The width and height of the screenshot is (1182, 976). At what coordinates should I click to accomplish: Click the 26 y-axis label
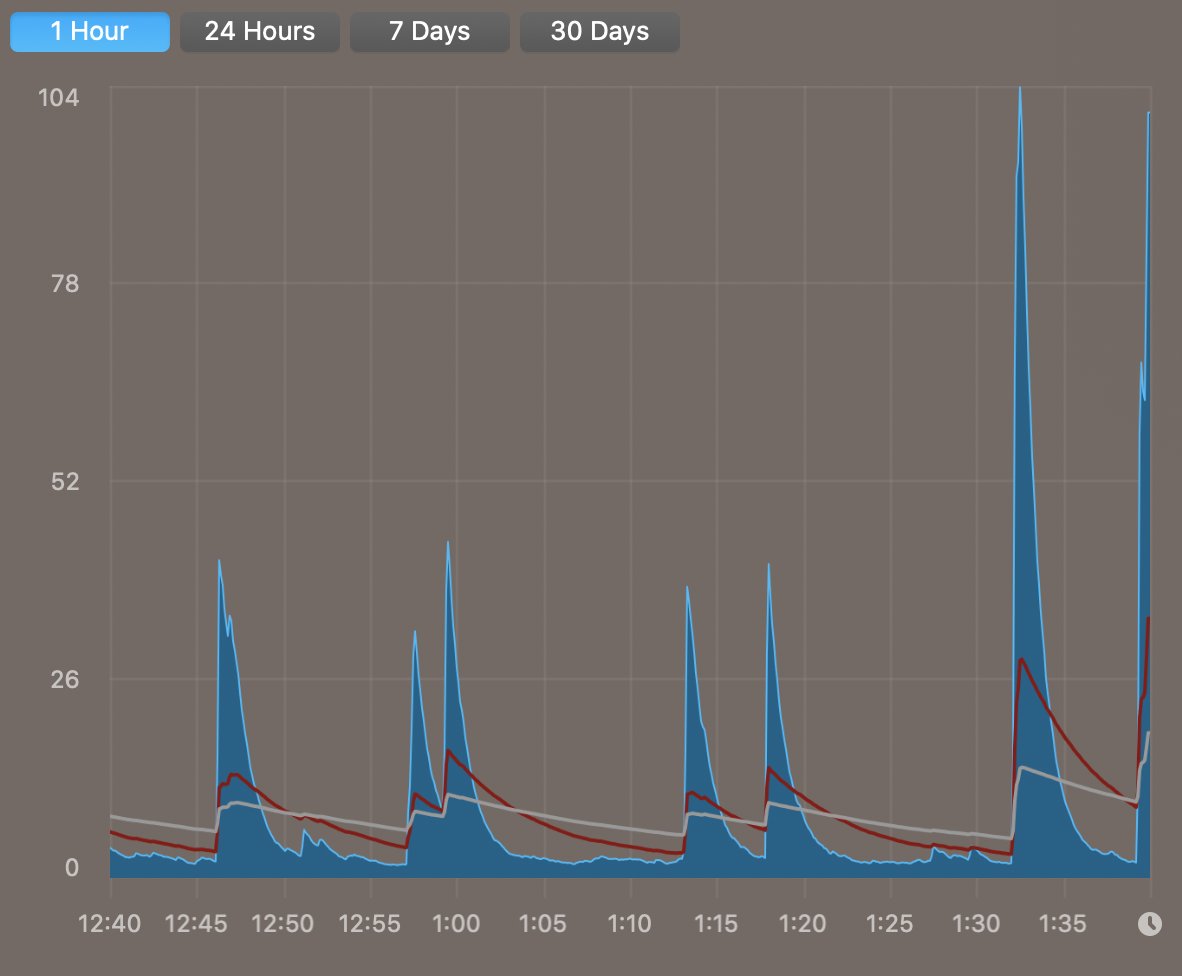point(65,680)
